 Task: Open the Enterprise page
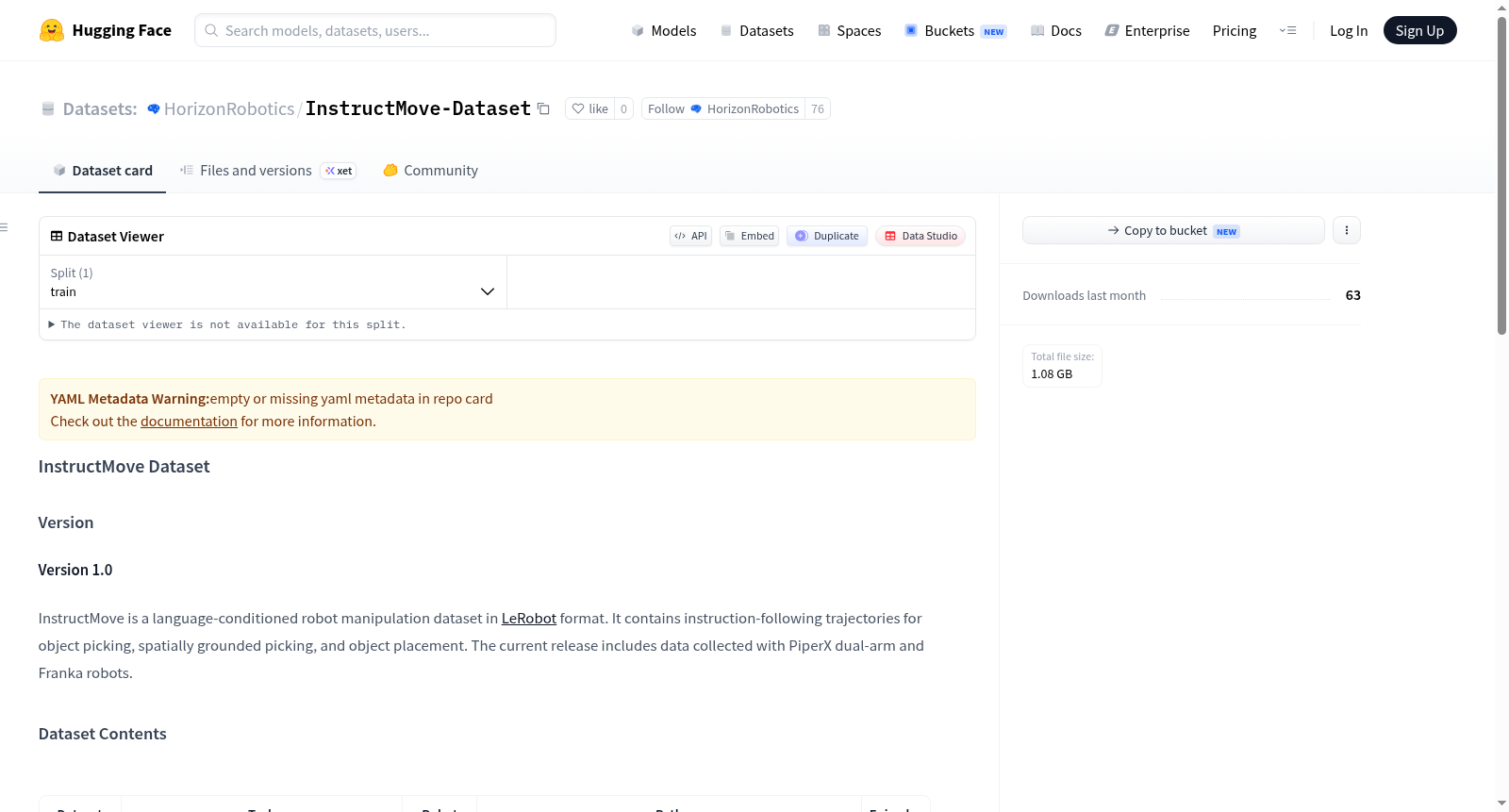(x=1147, y=30)
